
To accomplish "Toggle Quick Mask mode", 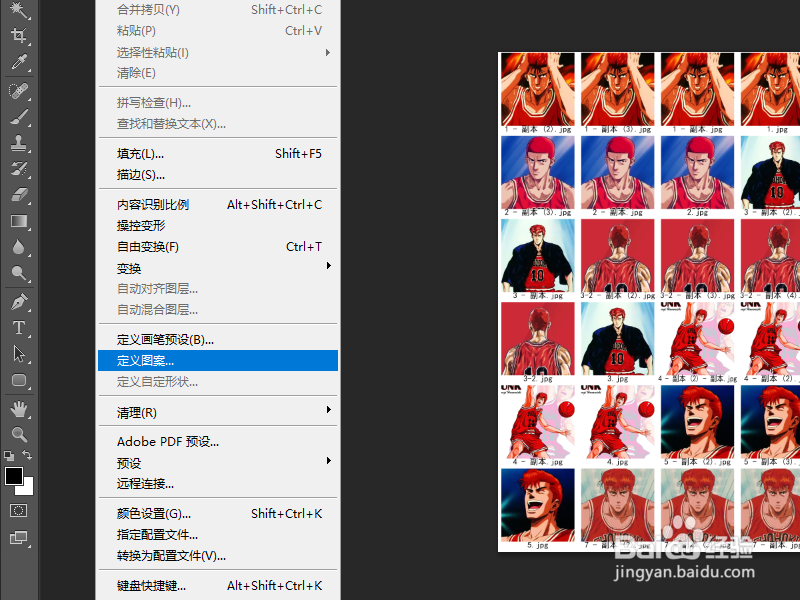I will click(19, 510).
